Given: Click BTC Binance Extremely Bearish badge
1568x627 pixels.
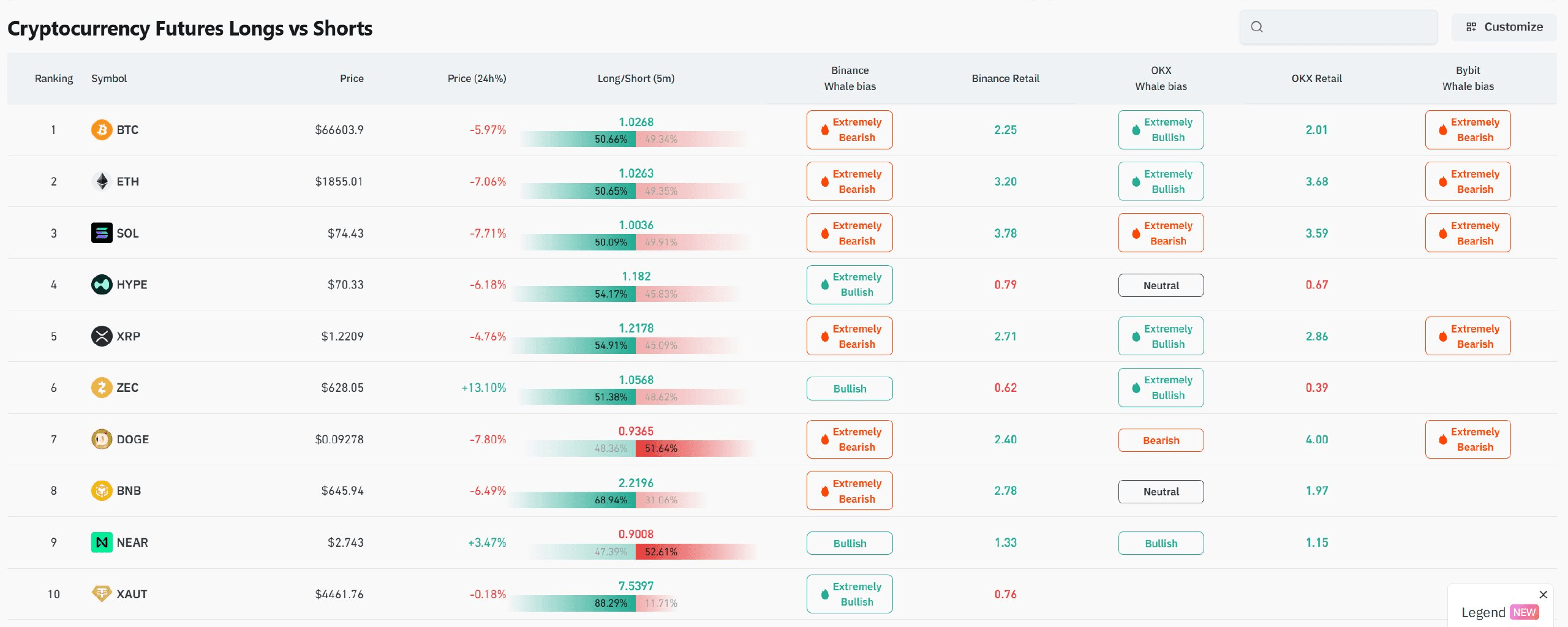Looking at the screenshot, I should click(850, 130).
